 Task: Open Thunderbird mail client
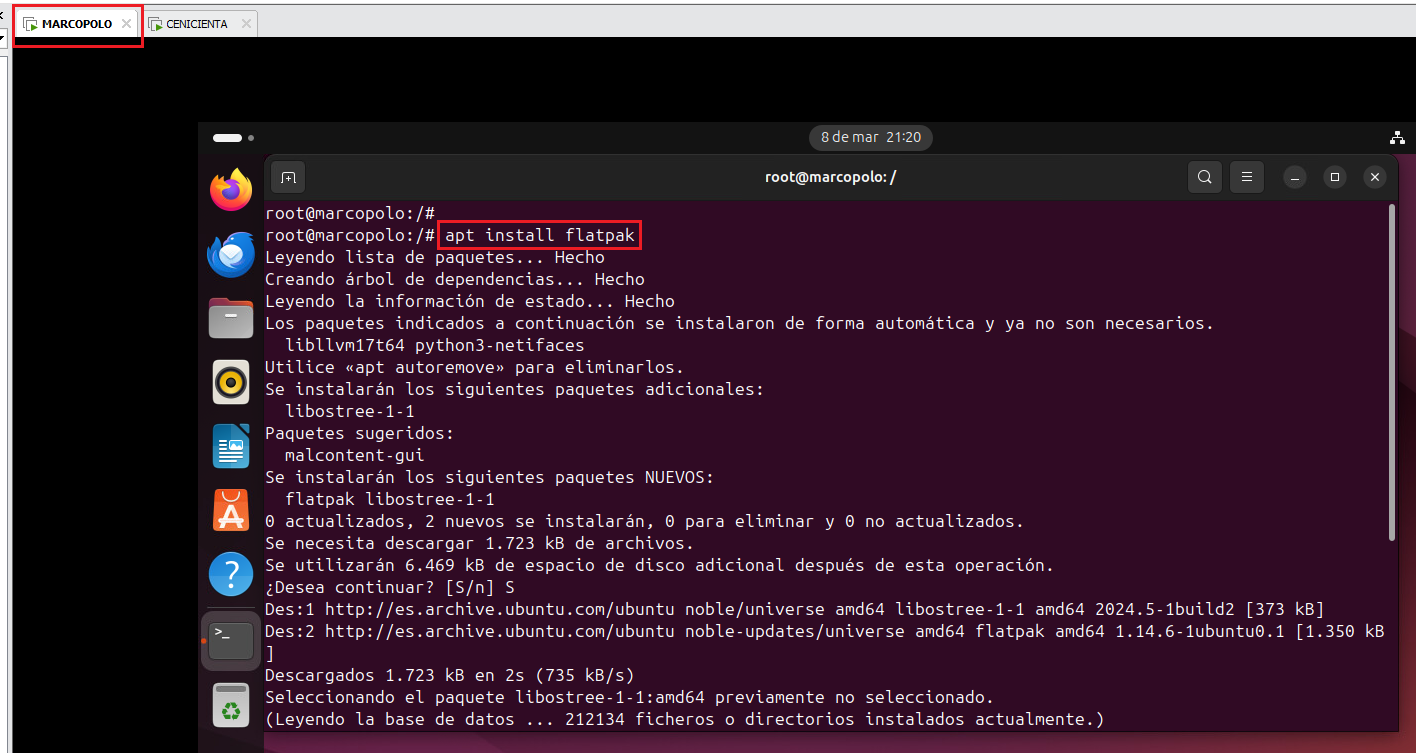(231, 254)
